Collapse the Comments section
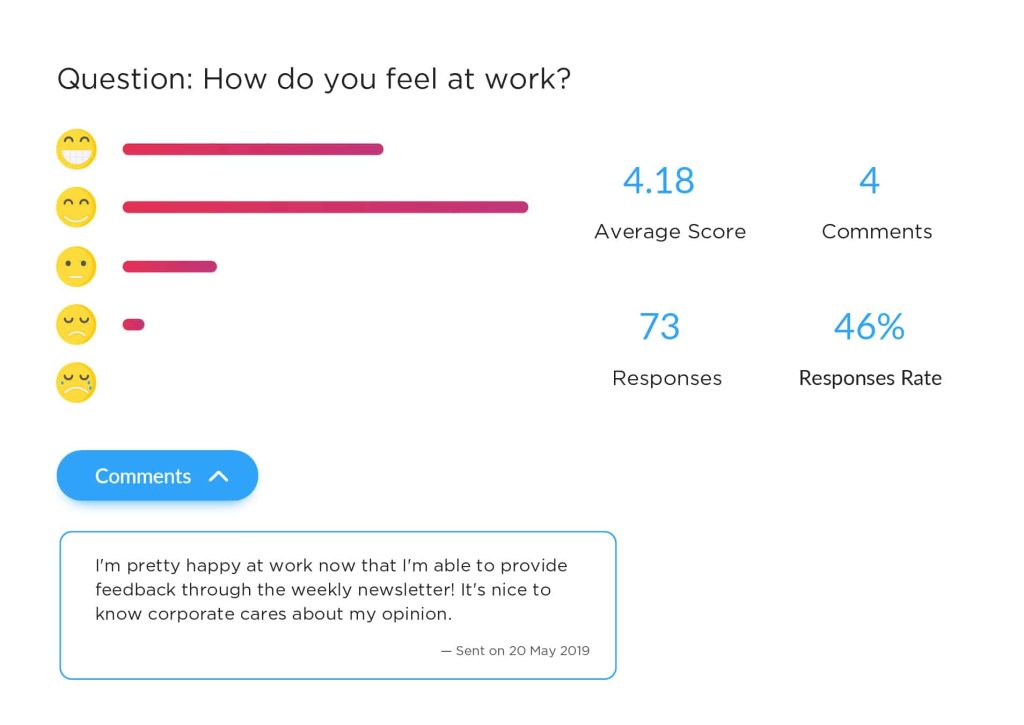This screenshot has height=725, width=1024. coord(156,476)
